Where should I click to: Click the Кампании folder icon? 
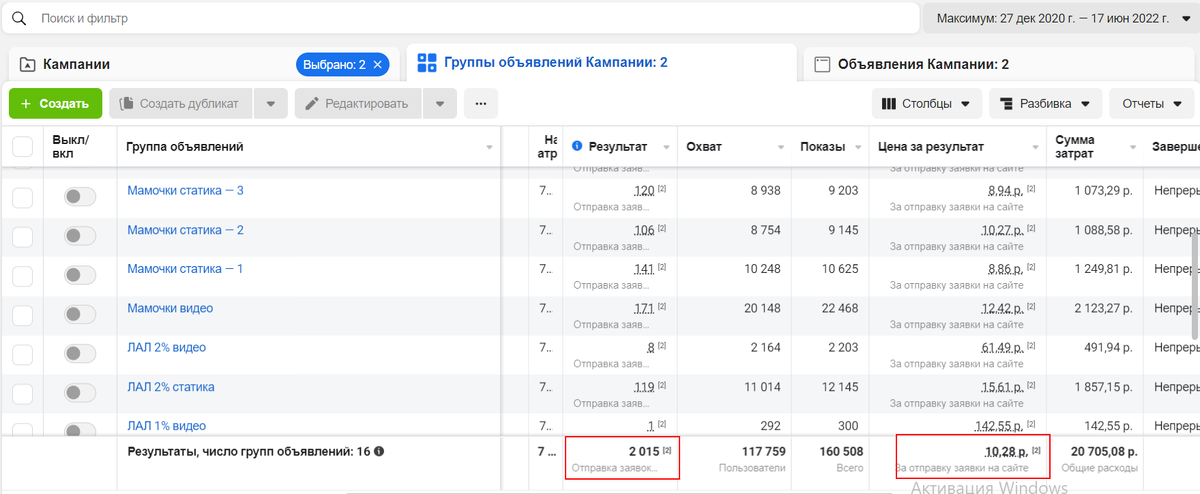pos(27,65)
